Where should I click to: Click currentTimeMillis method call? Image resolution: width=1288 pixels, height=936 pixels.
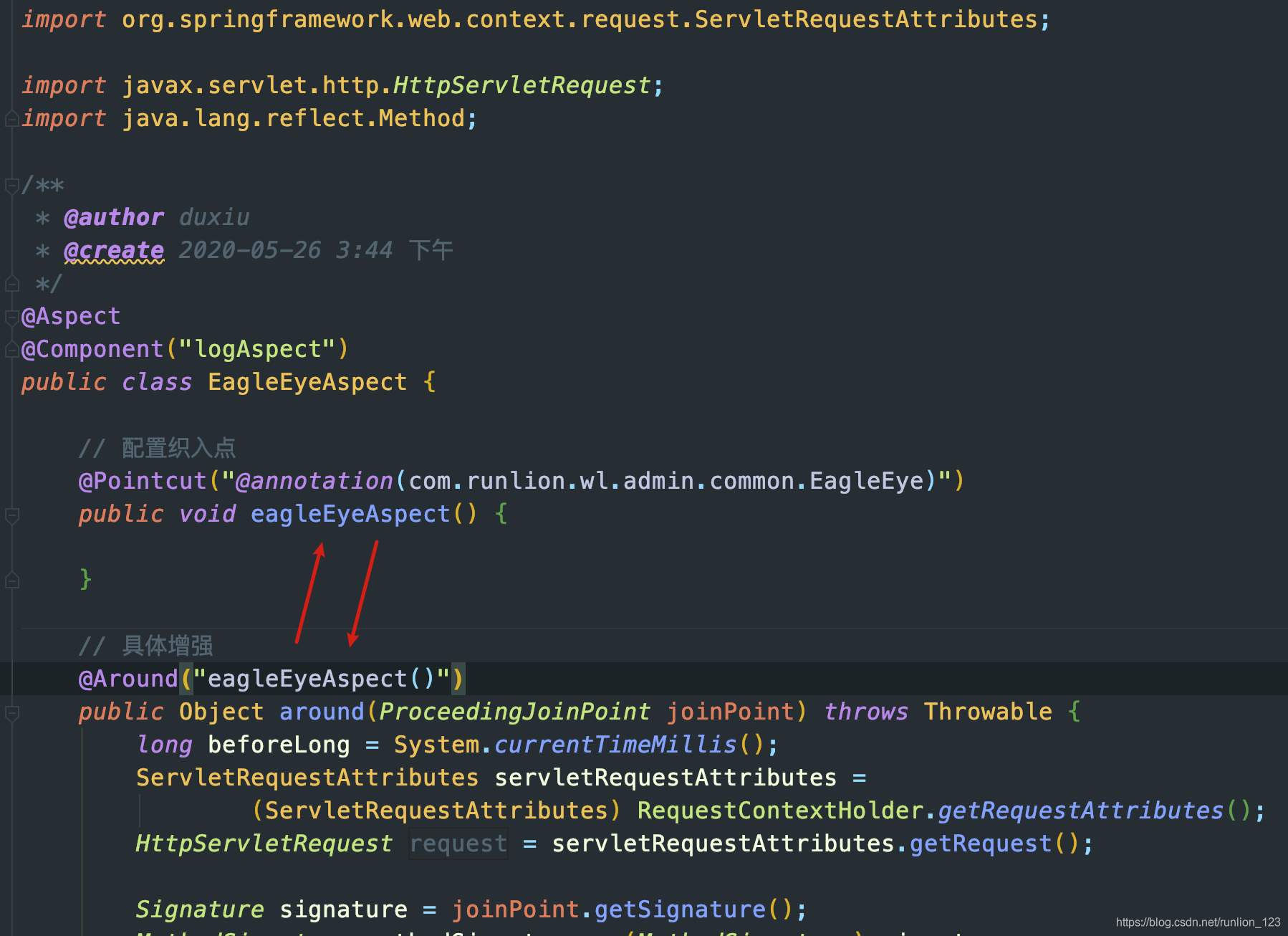[615, 745]
